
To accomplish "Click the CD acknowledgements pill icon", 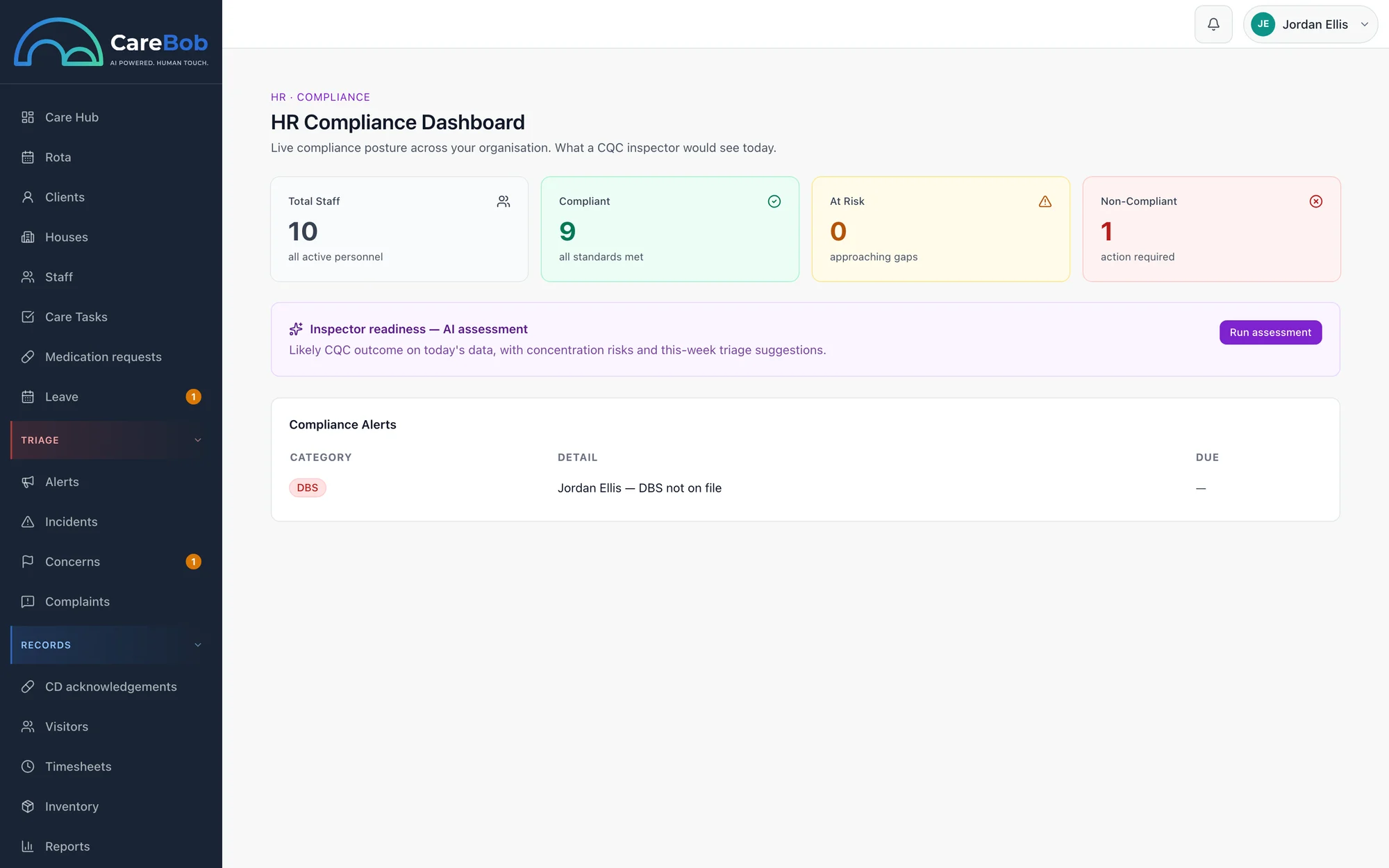I will (28, 687).
